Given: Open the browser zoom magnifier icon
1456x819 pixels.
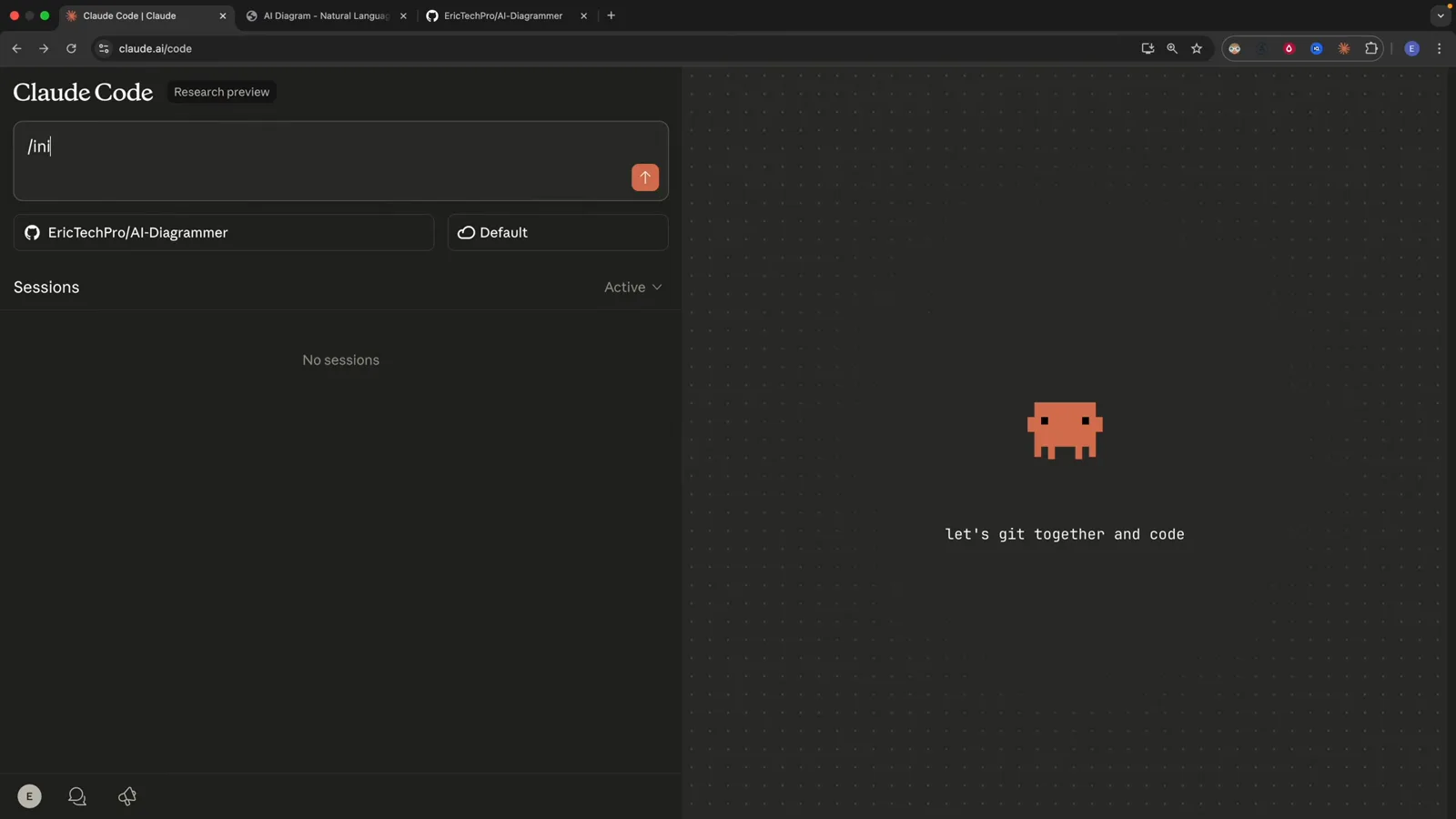Looking at the screenshot, I should pos(1172,48).
